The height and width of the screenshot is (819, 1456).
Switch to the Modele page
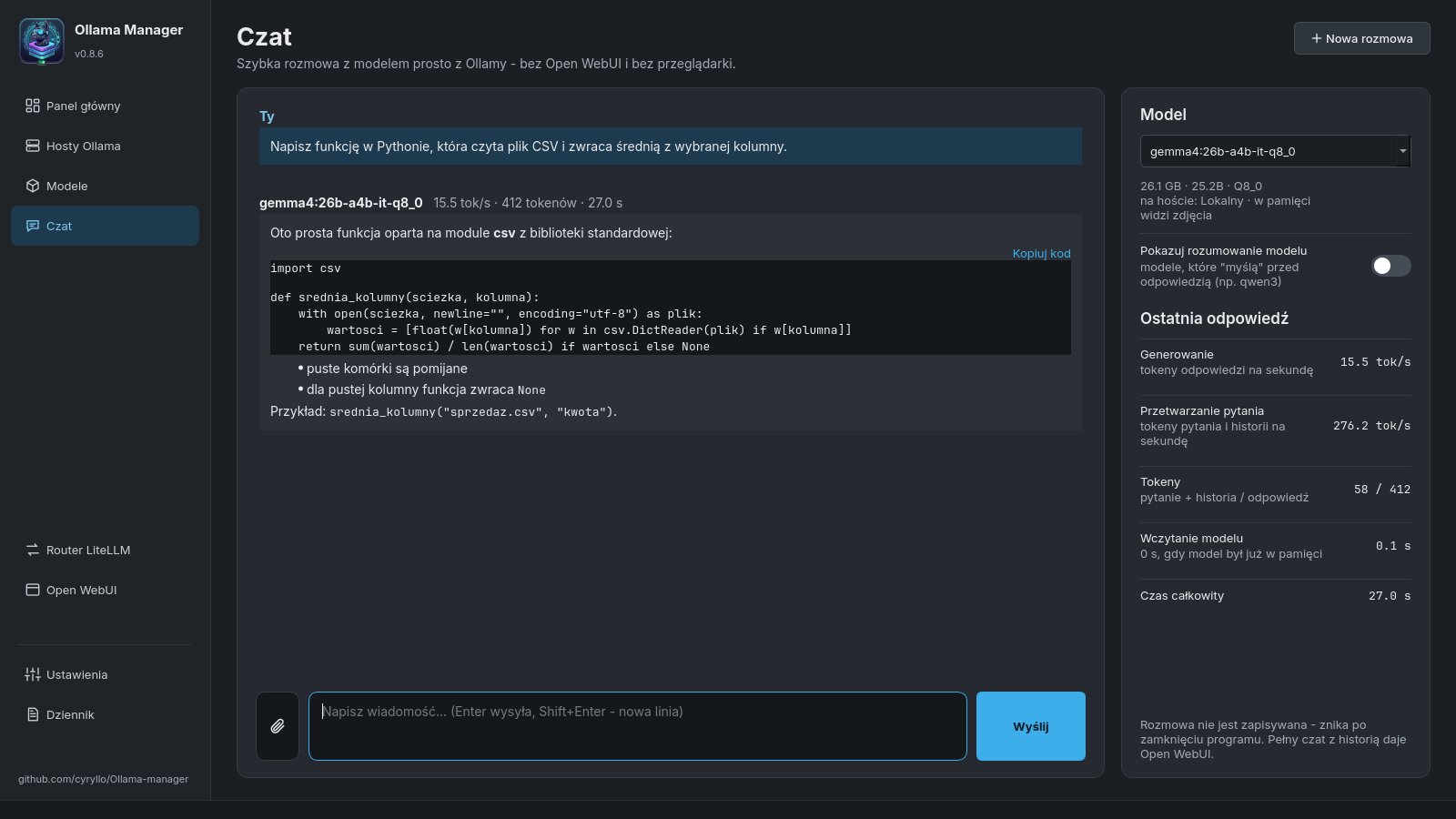pos(105,186)
